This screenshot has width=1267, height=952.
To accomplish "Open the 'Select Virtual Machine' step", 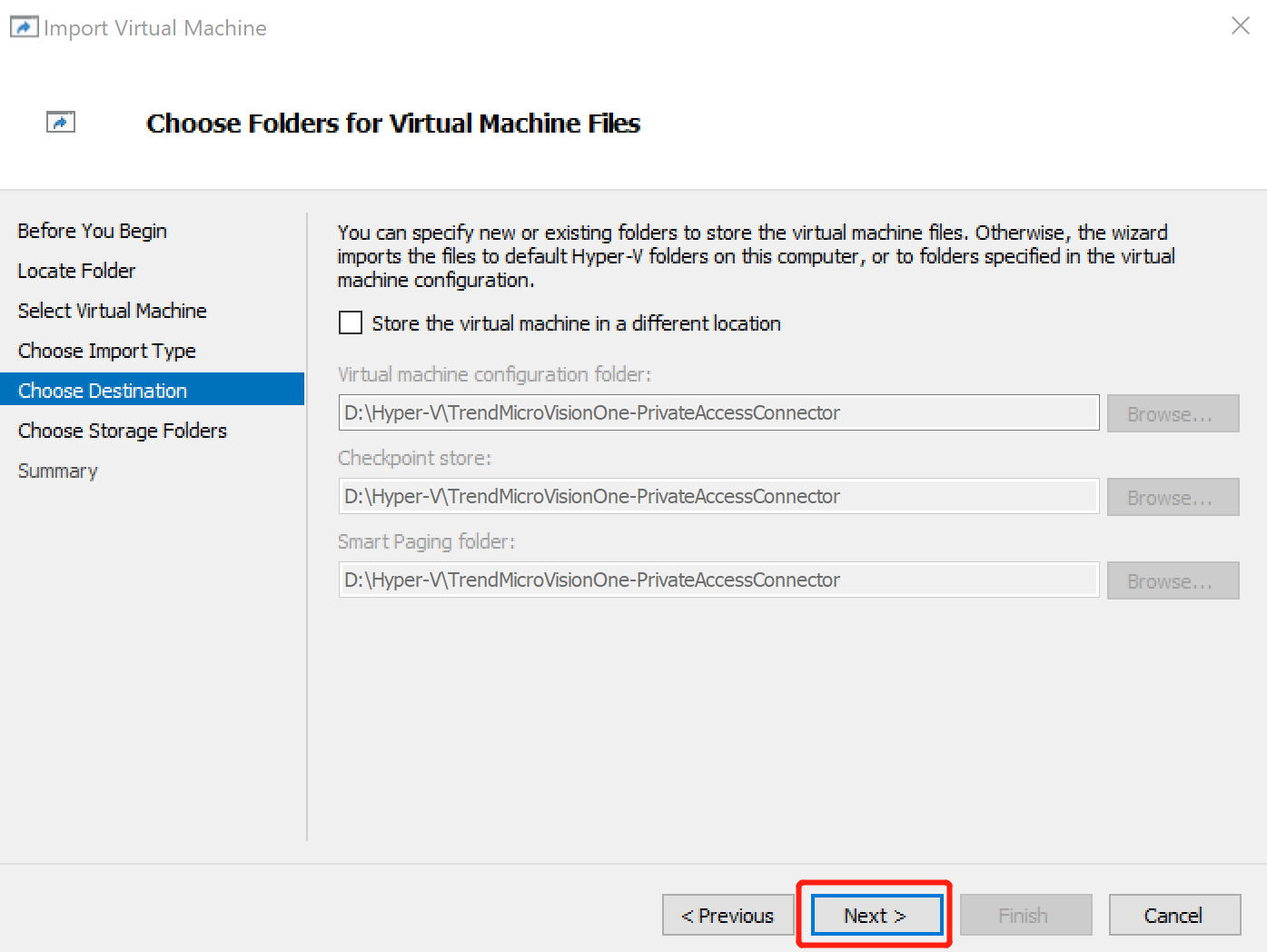I will click(112, 310).
